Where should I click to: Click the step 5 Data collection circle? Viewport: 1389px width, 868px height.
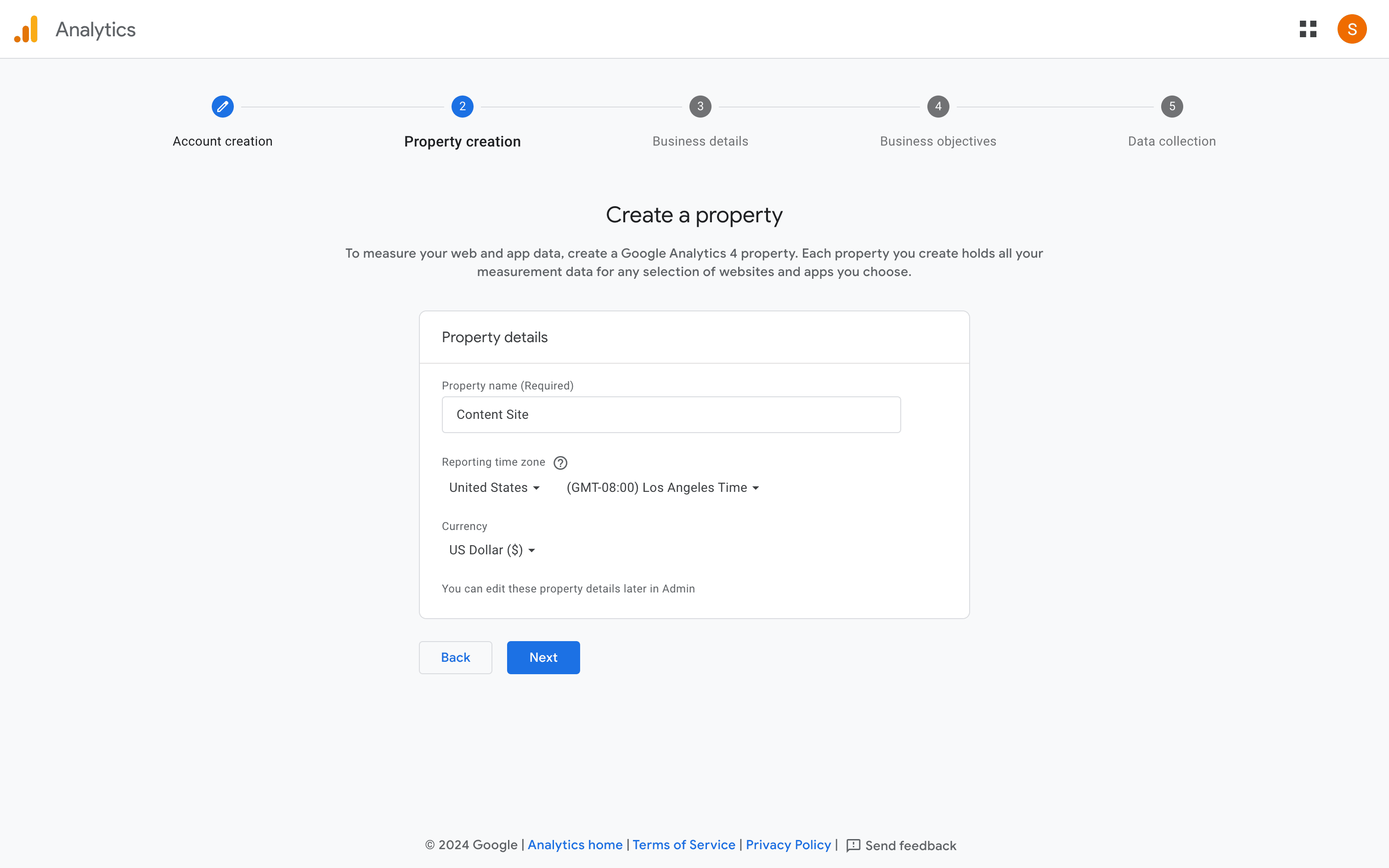(x=1172, y=106)
